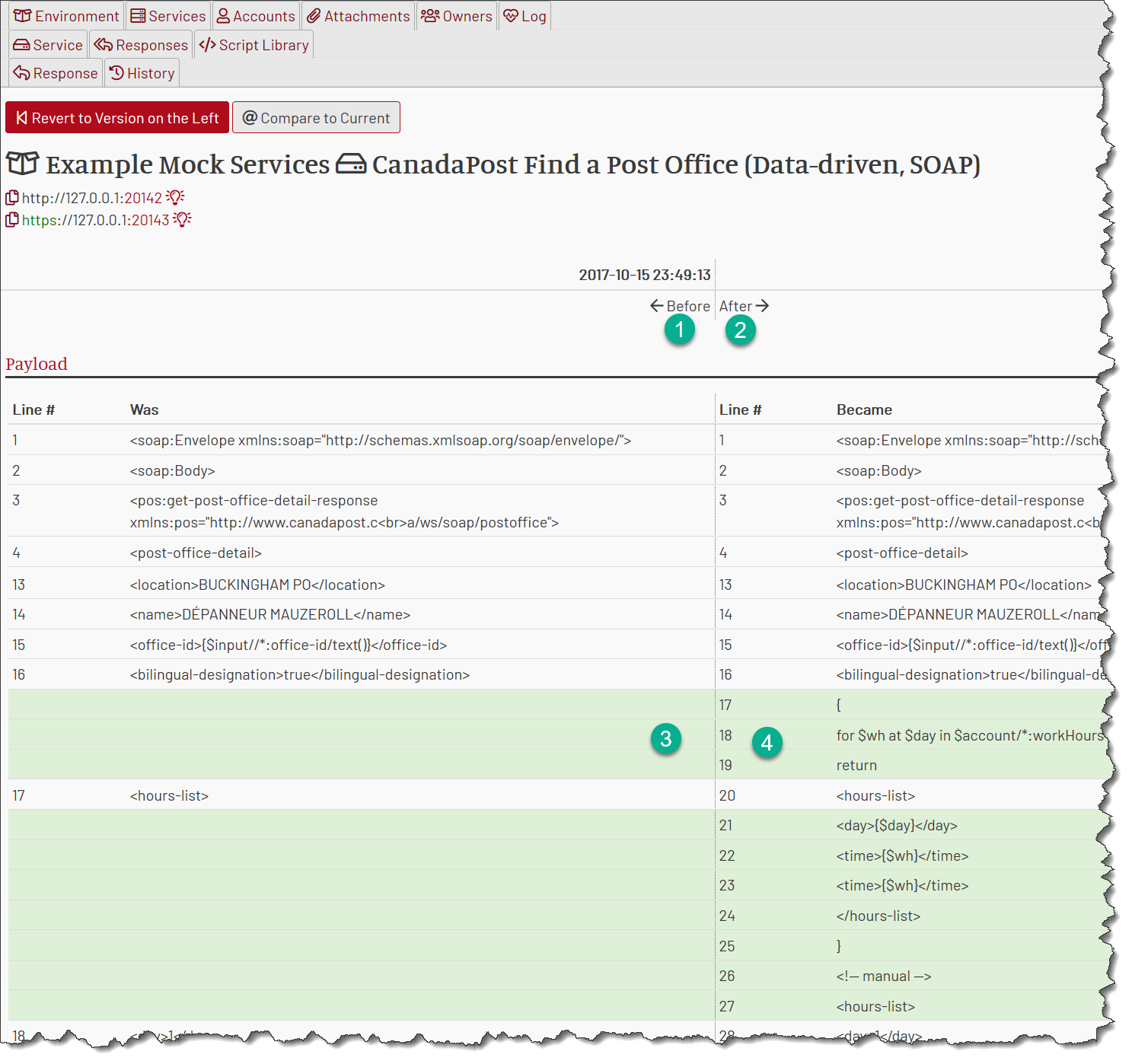
Task: Show the Log tab
Action: 525,16
